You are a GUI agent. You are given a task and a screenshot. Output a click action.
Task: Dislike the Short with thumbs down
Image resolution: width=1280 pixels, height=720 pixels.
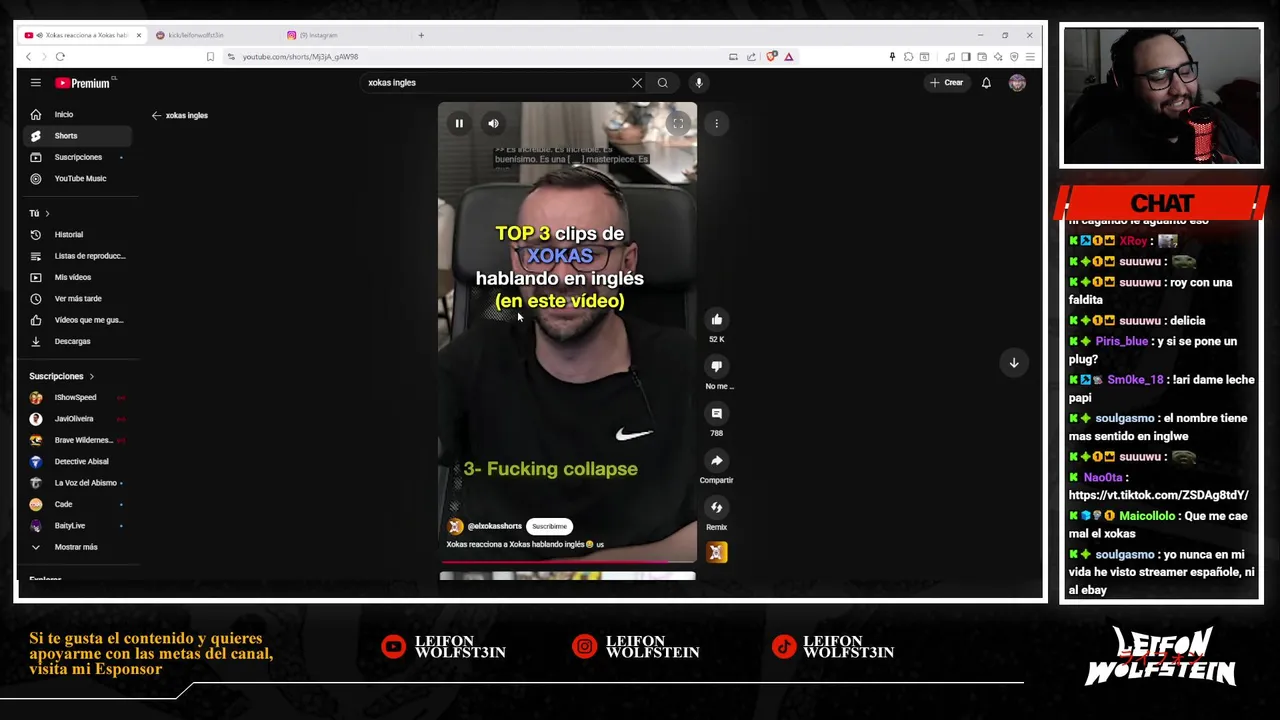(716, 366)
